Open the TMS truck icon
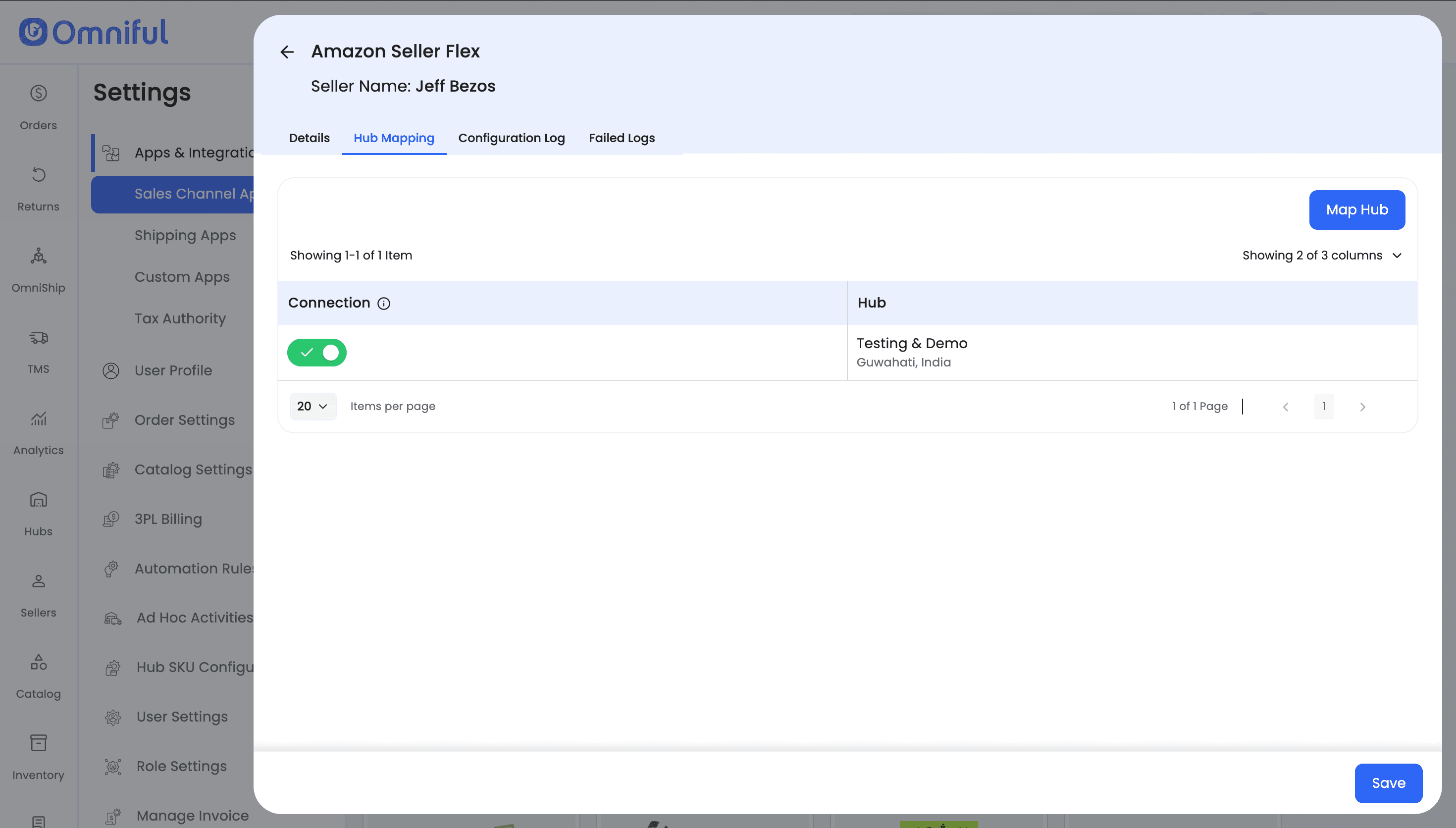This screenshot has height=828, width=1456. (x=38, y=338)
